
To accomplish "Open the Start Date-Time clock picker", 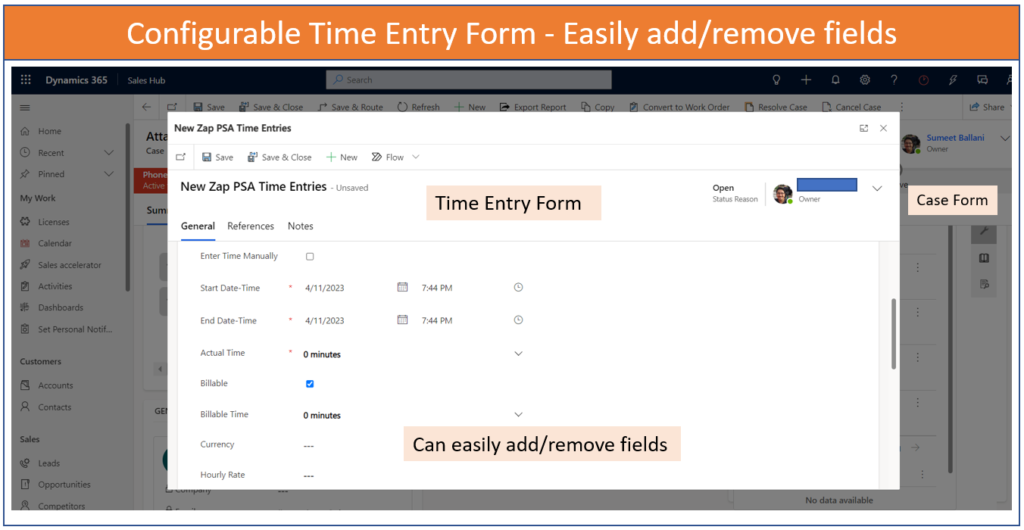I will point(519,287).
